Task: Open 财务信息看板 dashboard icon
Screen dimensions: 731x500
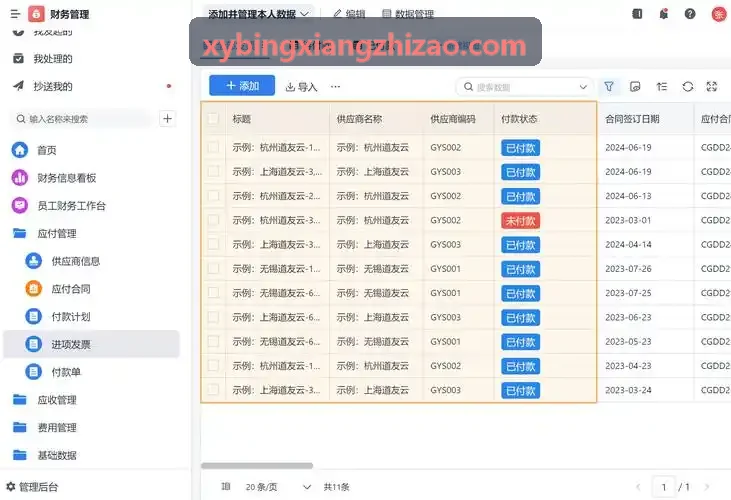Action: (x=20, y=178)
